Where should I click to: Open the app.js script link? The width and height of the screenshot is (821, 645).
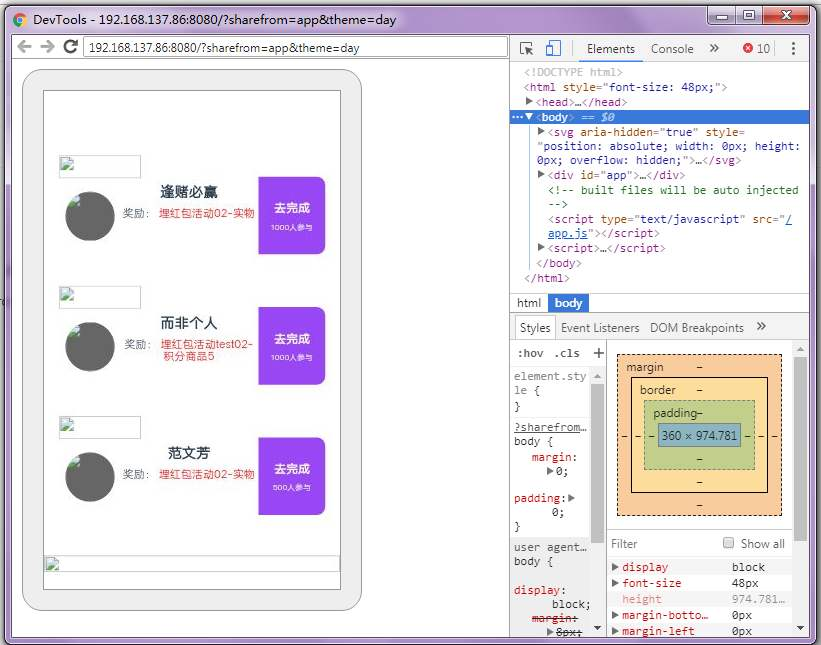pyautogui.click(x=568, y=233)
